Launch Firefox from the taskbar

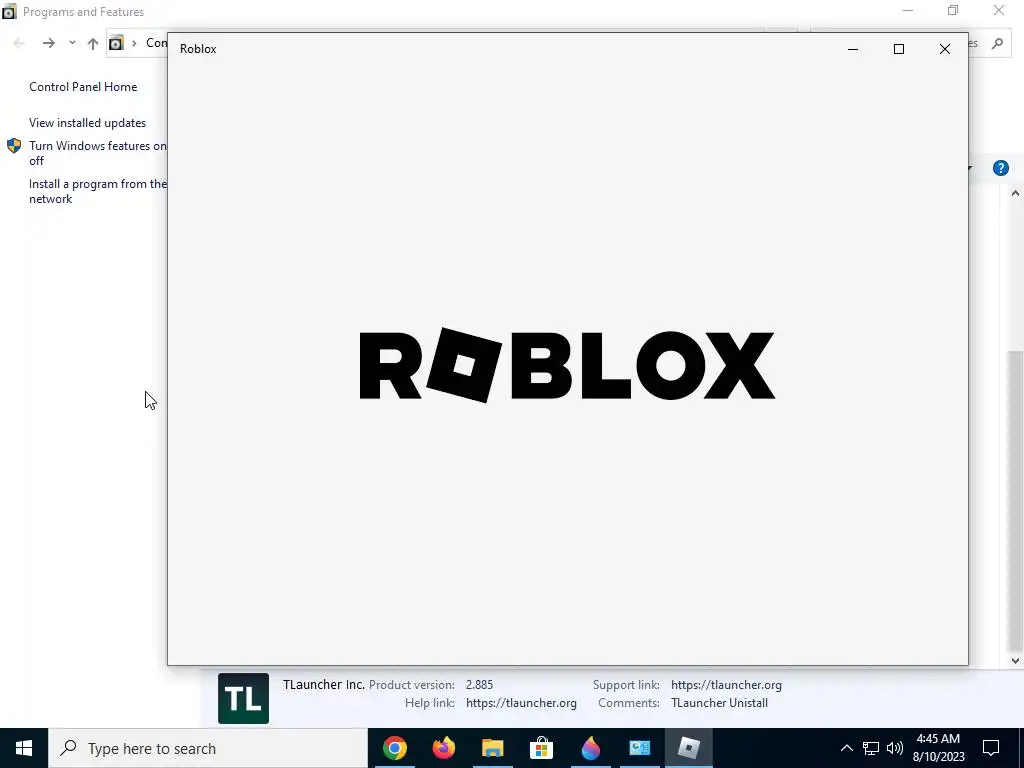click(x=443, y=748)
